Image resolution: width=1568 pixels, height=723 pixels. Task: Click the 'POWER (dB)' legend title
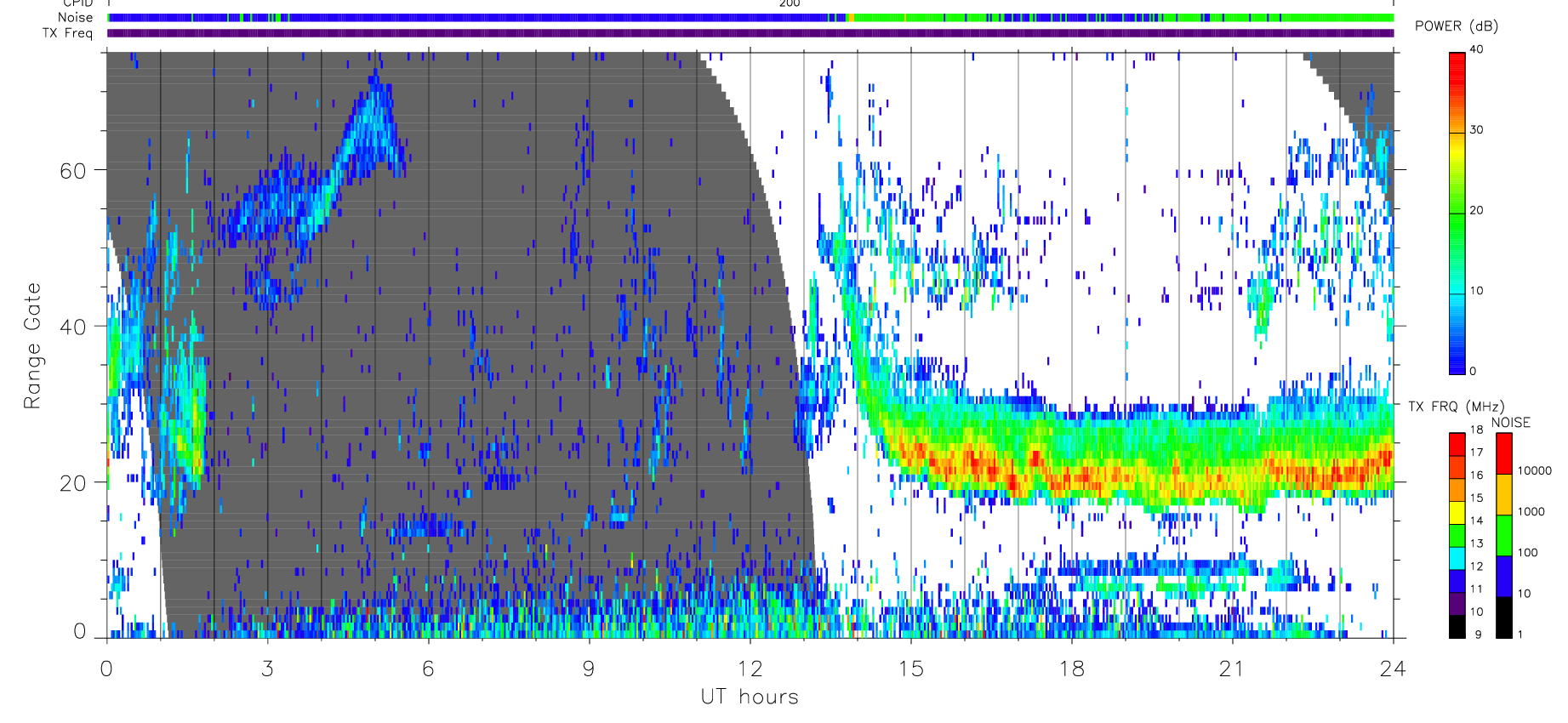pyautogui.click(x=1456, y=26)
